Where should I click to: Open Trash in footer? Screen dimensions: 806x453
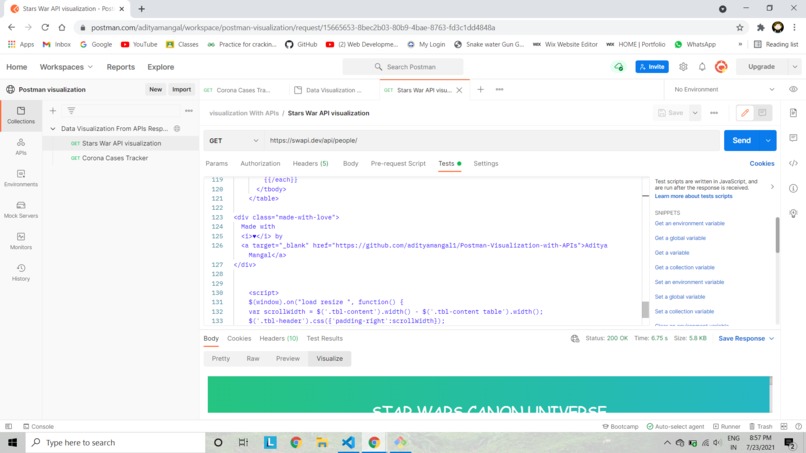(760, 426)
